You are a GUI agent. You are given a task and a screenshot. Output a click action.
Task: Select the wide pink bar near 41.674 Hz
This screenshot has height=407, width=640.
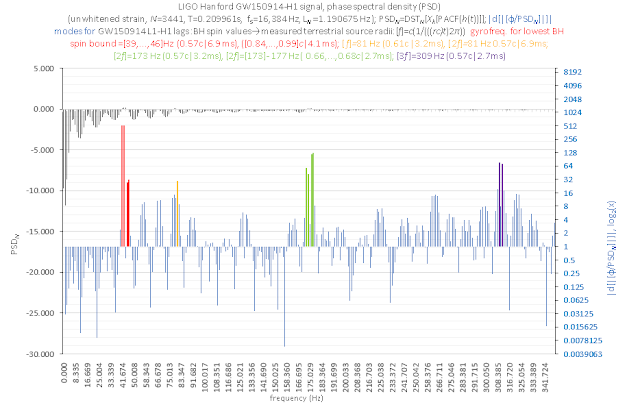(x=123, y=186)
